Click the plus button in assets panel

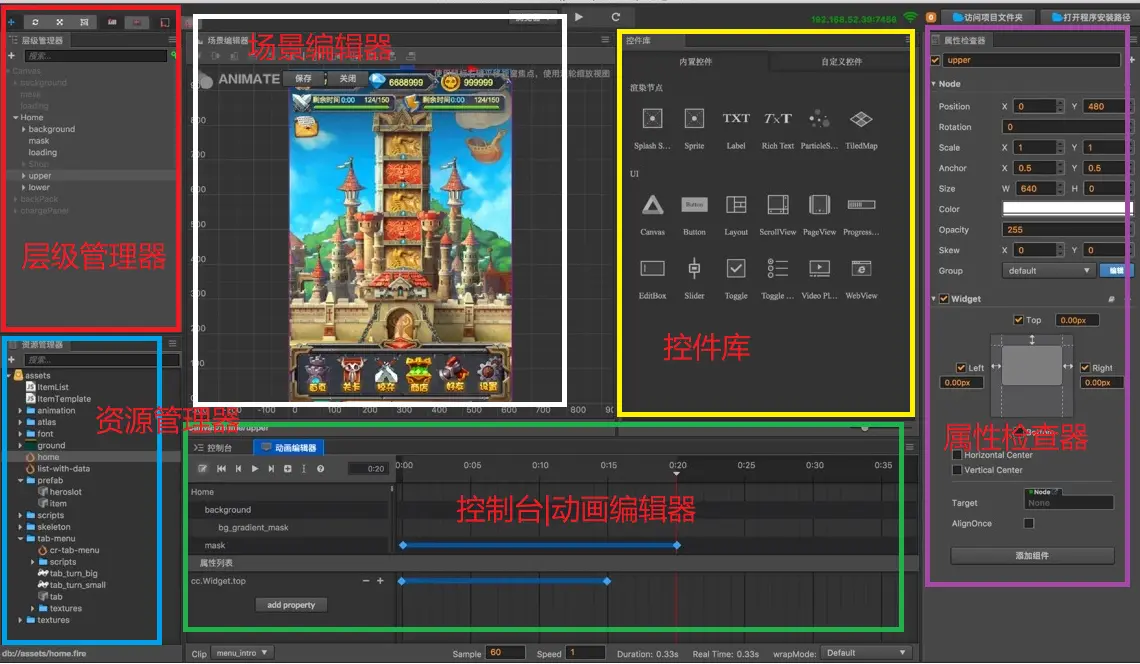pos(11,359)
